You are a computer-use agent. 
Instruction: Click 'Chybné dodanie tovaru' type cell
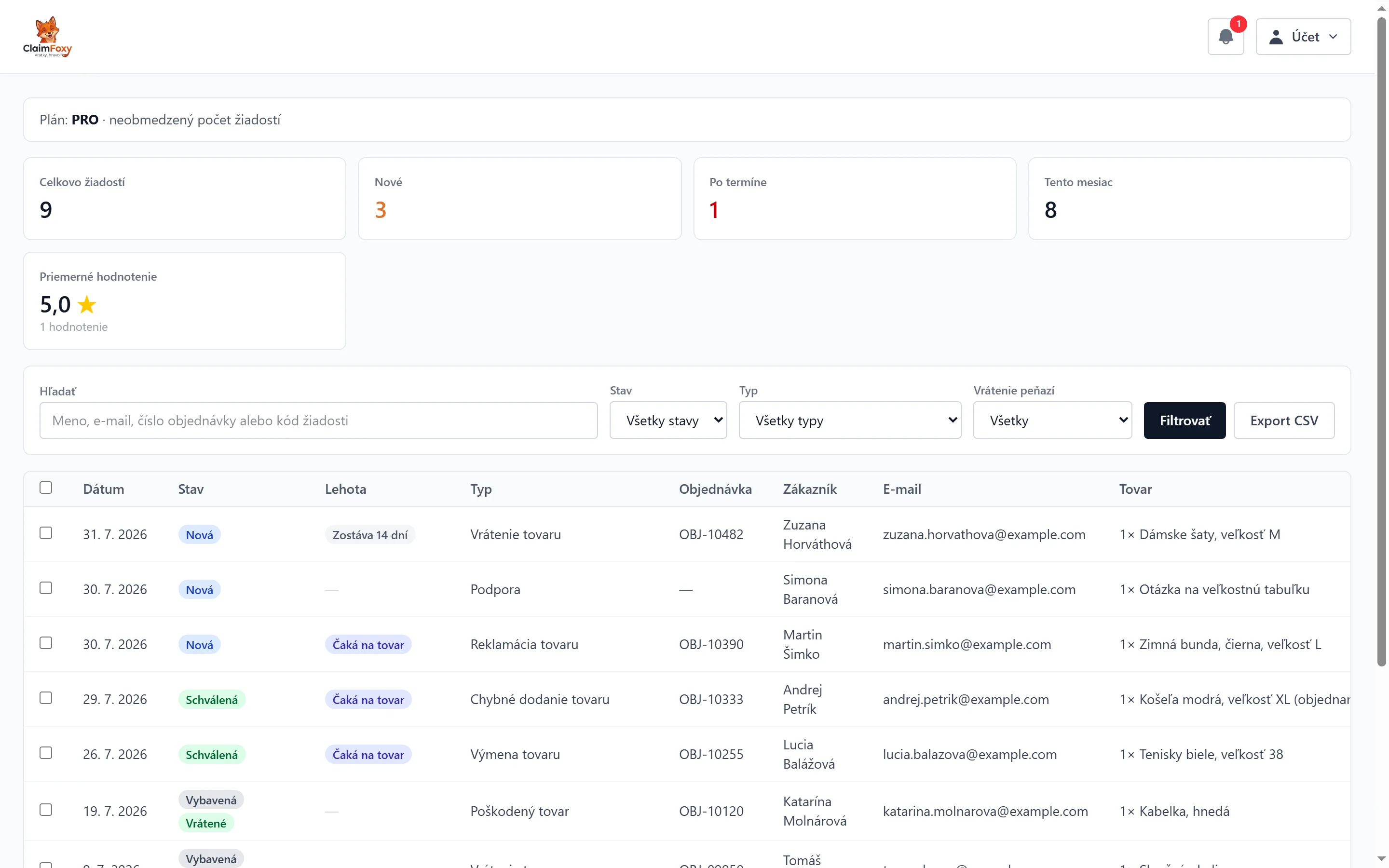pos(540,699)
